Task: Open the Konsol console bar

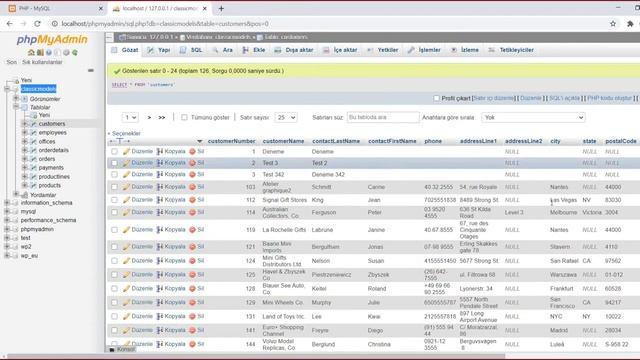Action: (x=121, y=349)
